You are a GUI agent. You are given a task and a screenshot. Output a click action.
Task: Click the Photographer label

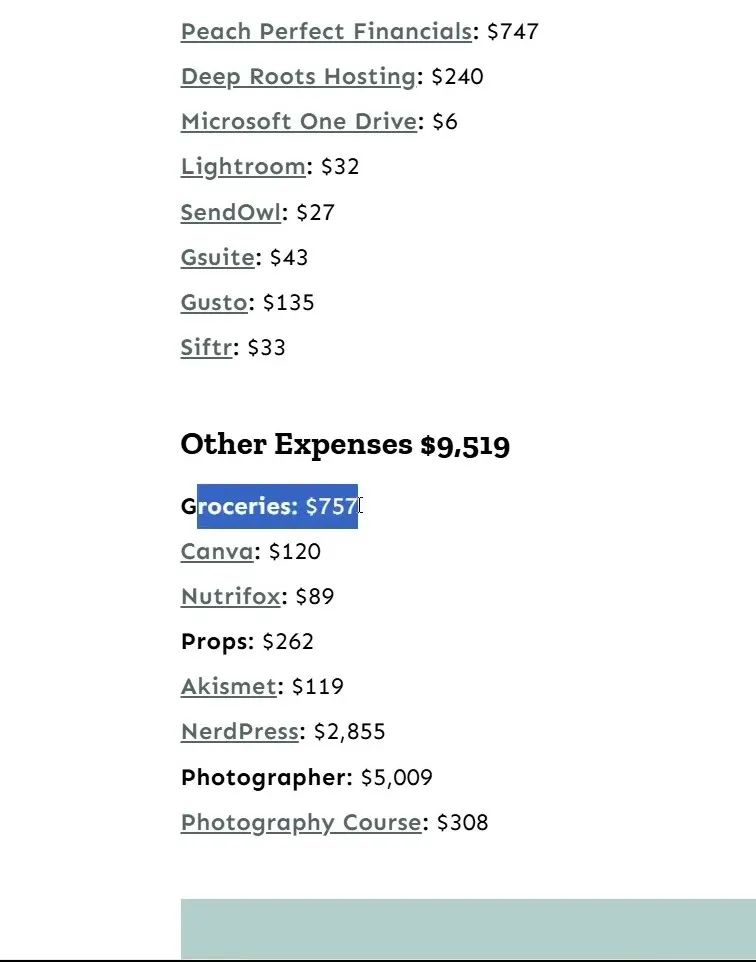266,777
